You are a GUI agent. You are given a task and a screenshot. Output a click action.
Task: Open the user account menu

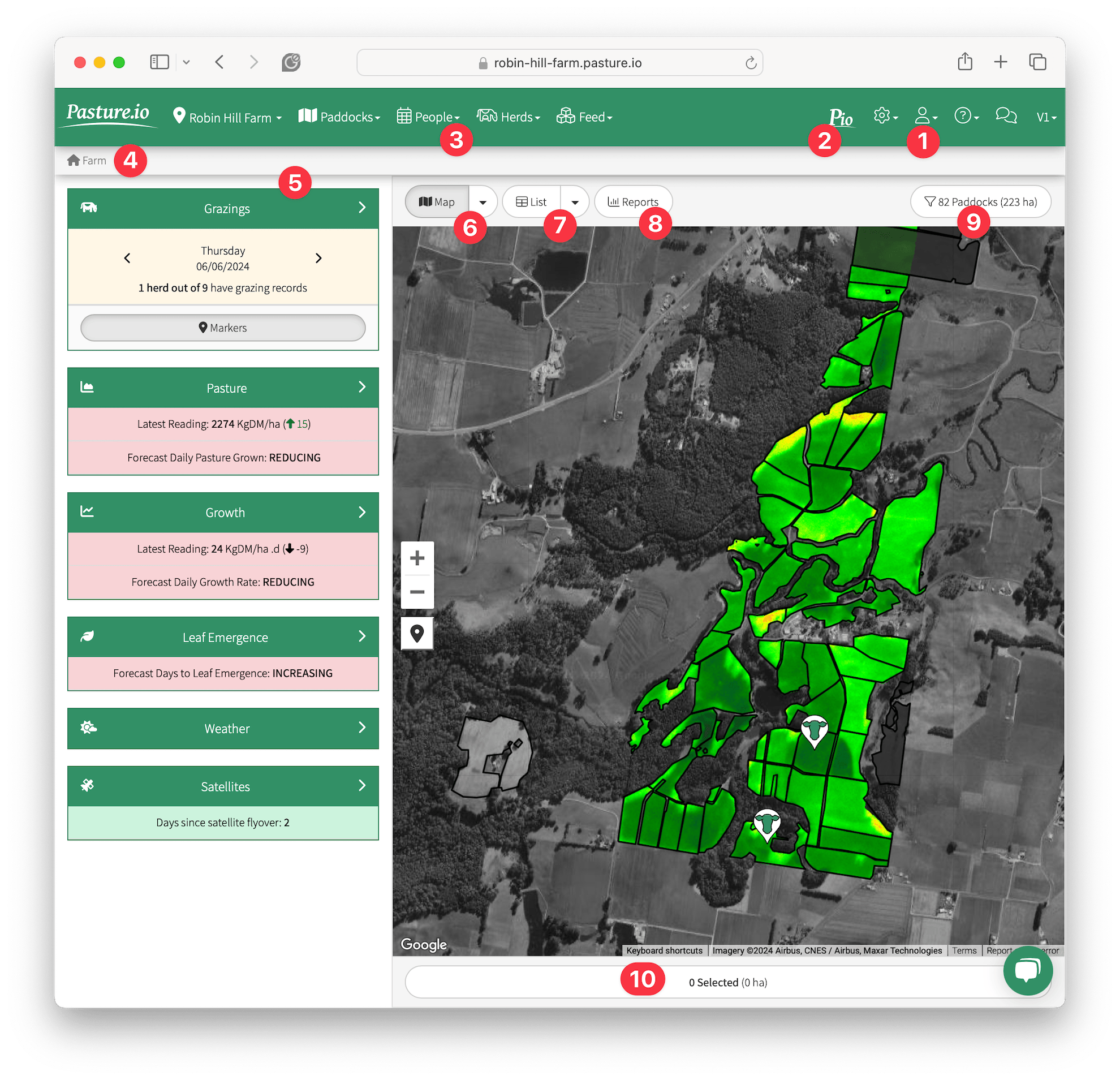924,116
